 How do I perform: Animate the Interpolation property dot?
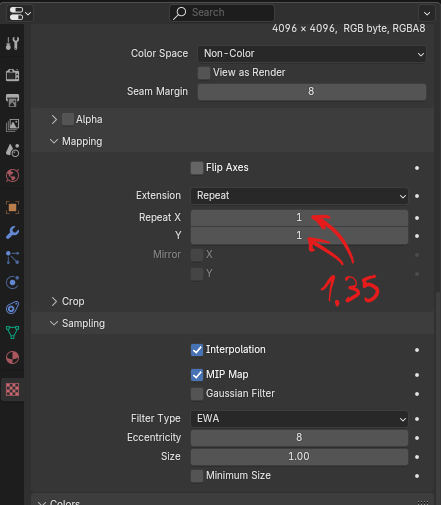417,350
